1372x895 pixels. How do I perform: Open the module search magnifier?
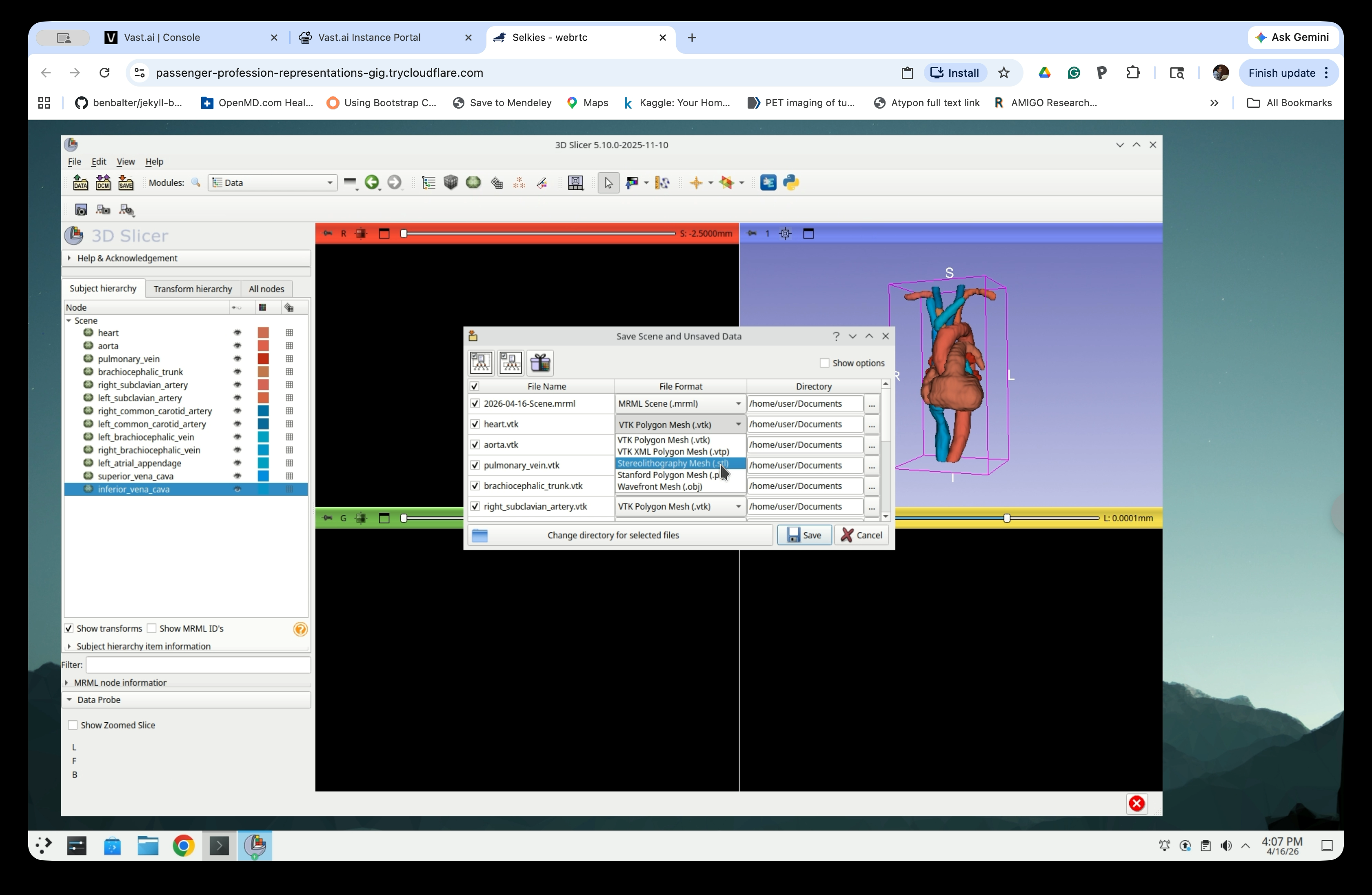tap(196, 182)
